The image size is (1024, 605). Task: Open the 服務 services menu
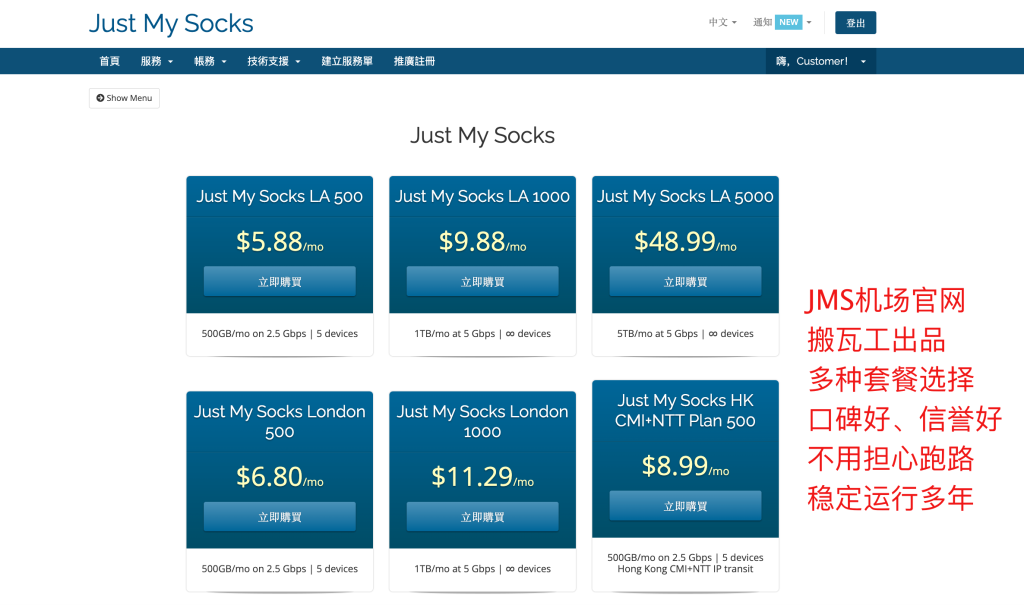(156, 61)
